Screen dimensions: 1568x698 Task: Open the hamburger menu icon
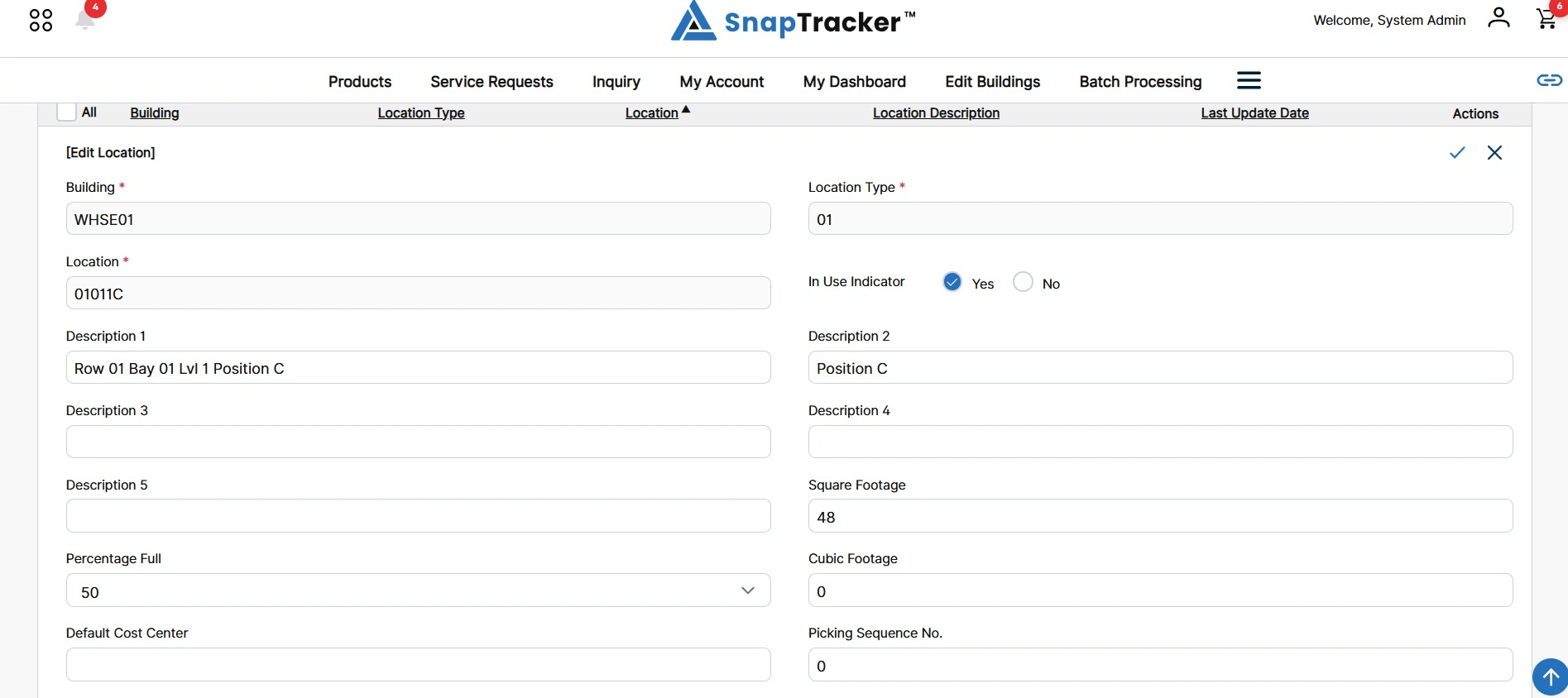(x=1249, y=80)
